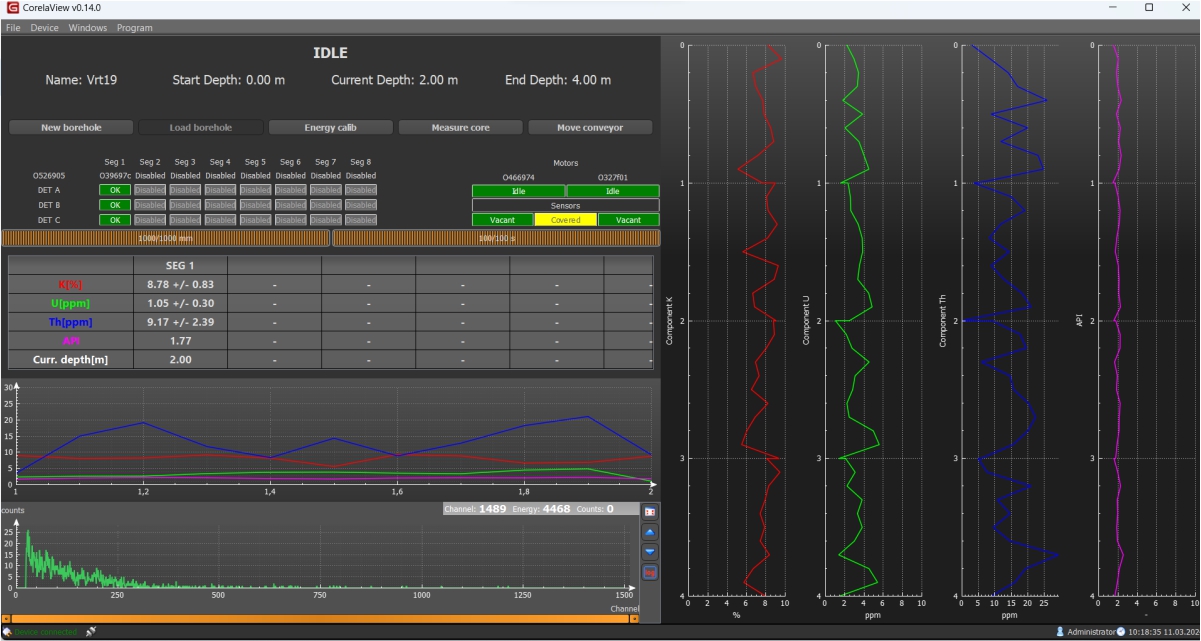1201x641 pixels.
Task: Click the left arrow of the orange scrollbar
Action: [5, 619]
